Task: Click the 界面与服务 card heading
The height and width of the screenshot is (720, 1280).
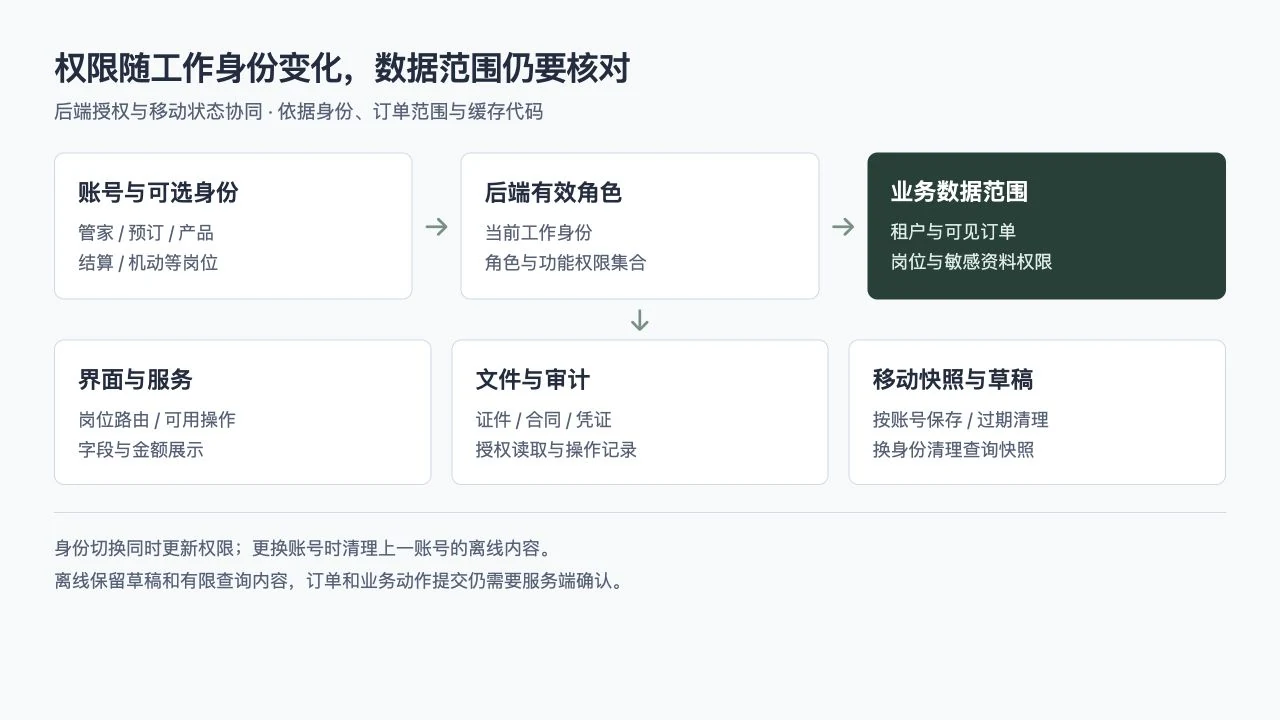Action: 135,380
